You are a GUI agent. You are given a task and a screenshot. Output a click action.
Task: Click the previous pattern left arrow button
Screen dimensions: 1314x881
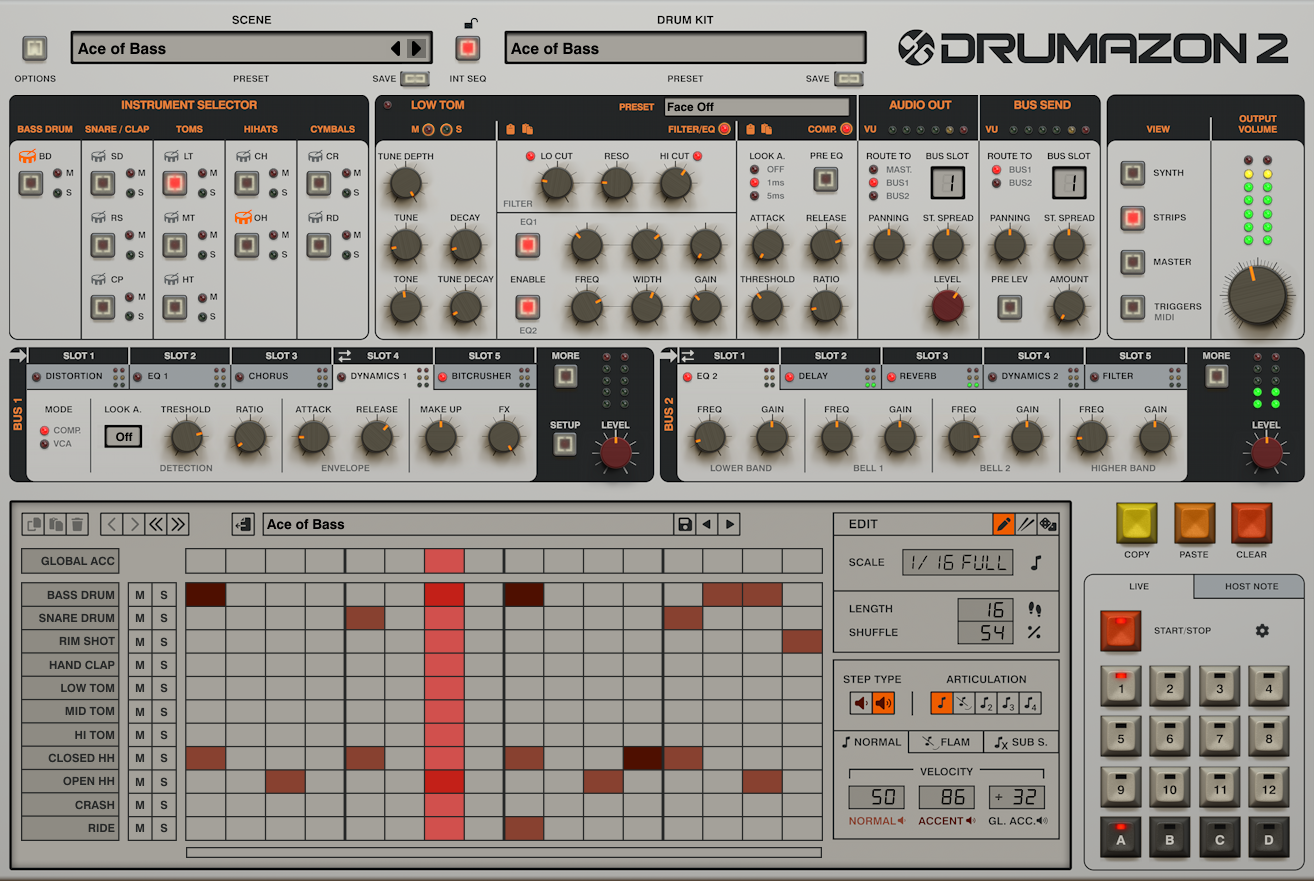click(111, 523)
